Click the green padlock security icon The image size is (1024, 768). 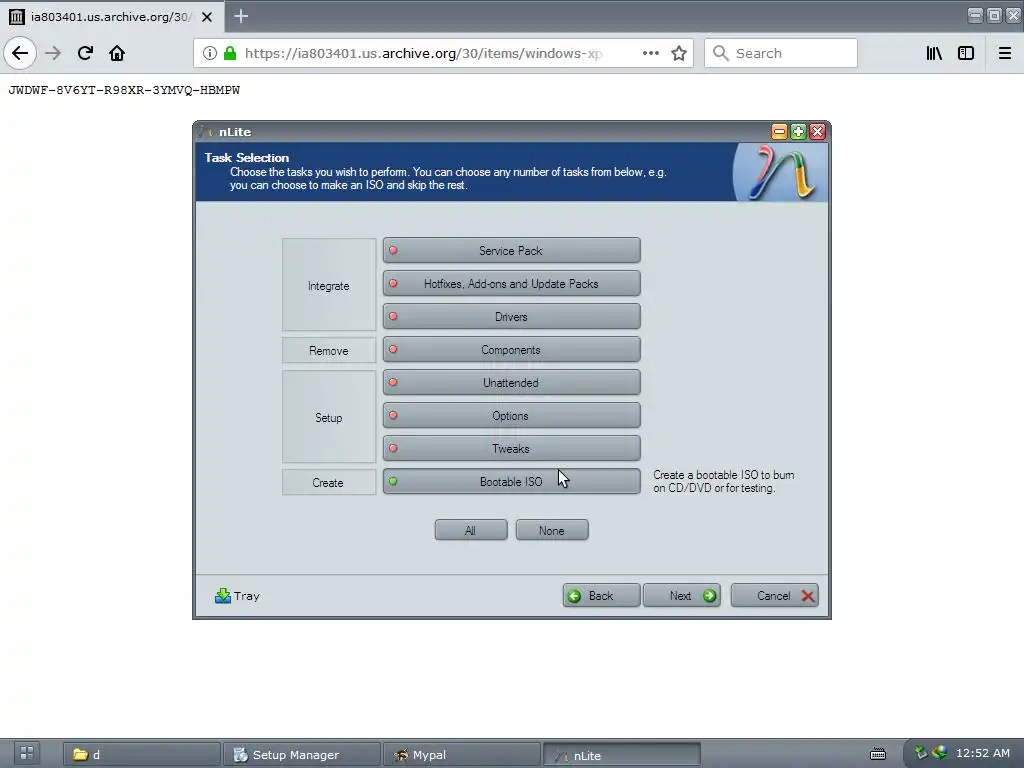230,53
